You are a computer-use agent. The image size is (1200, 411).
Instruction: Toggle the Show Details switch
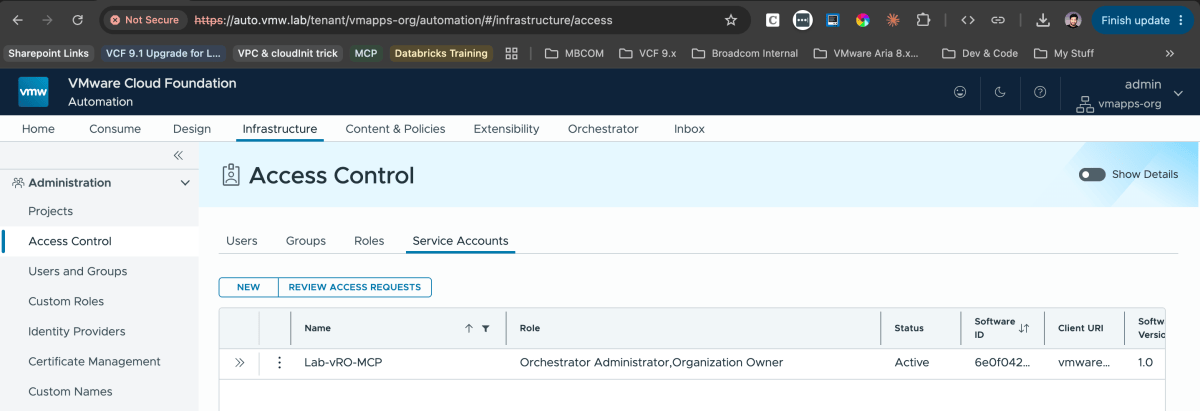tap(1092, 174)
